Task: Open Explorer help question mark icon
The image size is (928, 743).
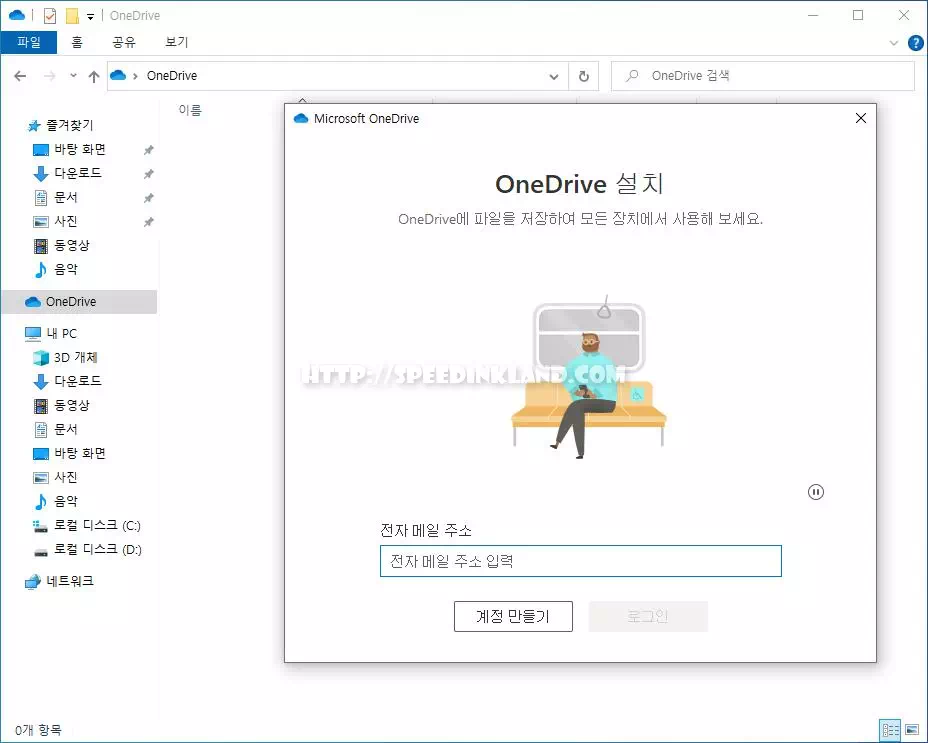Action: click(915, 43)
